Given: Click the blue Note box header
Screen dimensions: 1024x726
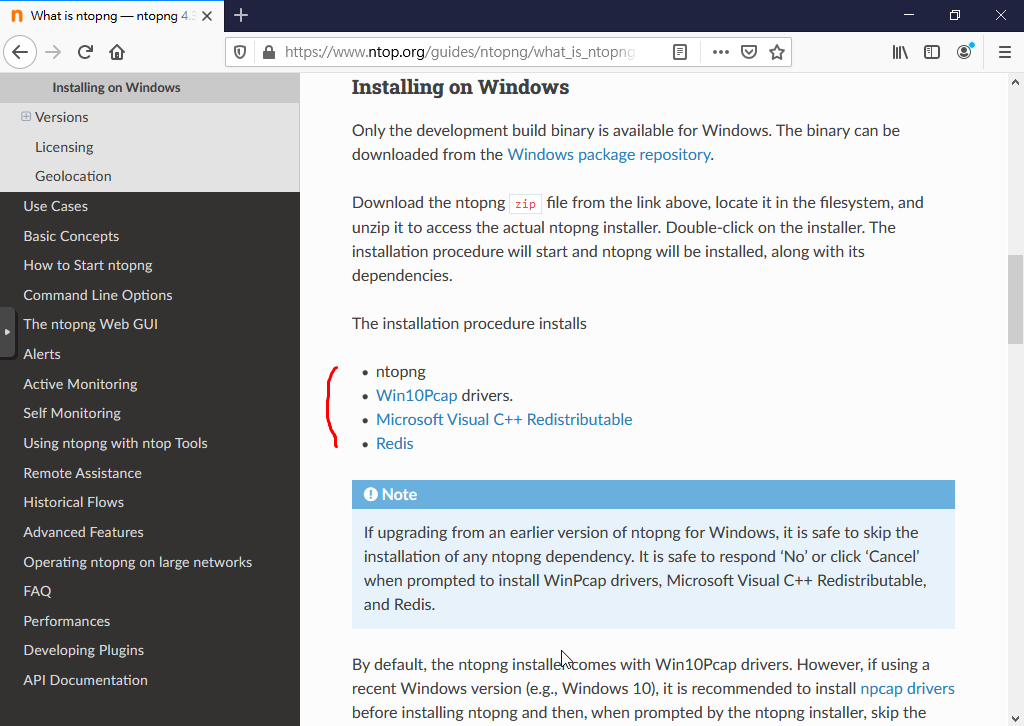Looking at the screenshot, I should 653,495.
